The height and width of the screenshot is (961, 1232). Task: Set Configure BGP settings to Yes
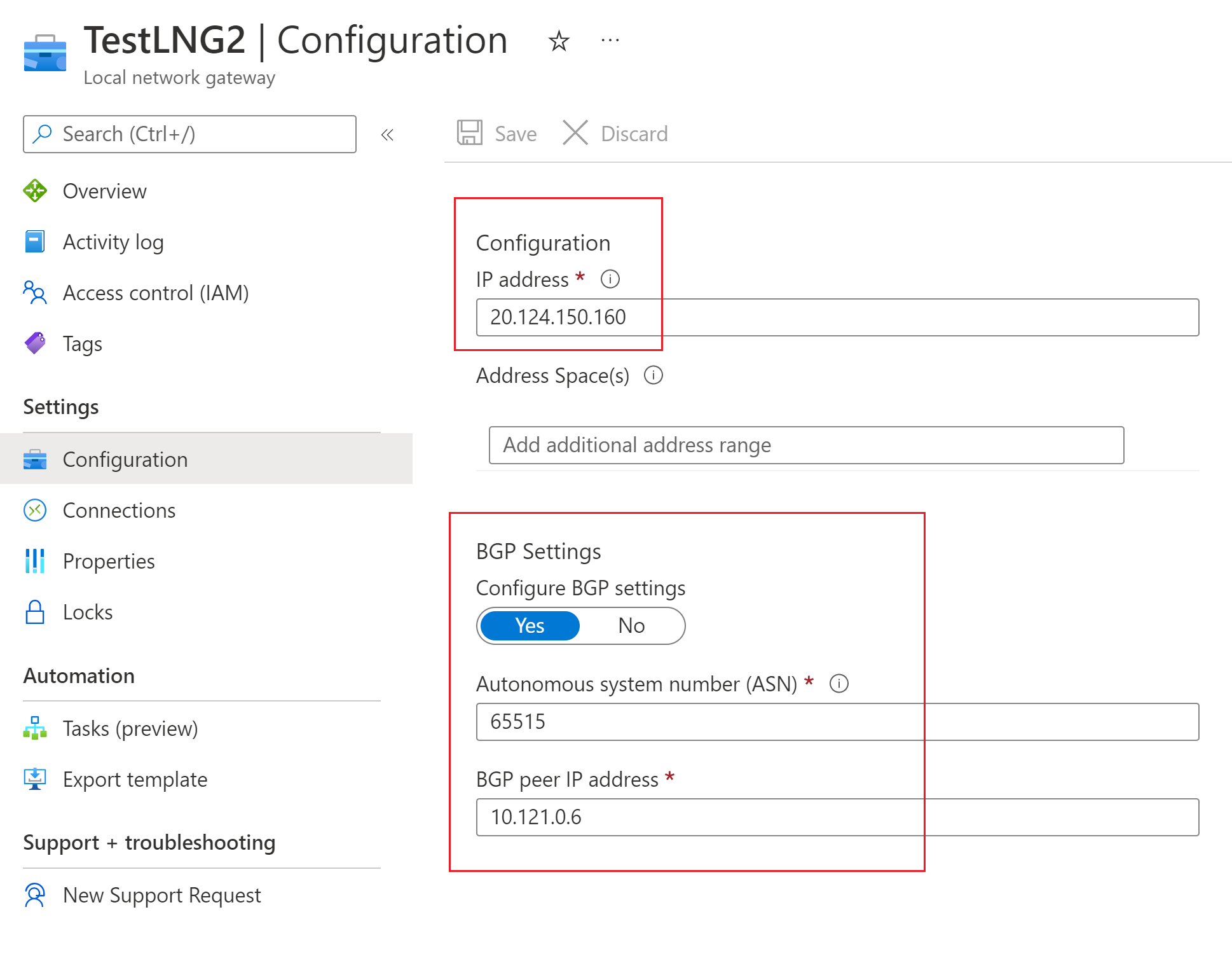pos(530,626)
